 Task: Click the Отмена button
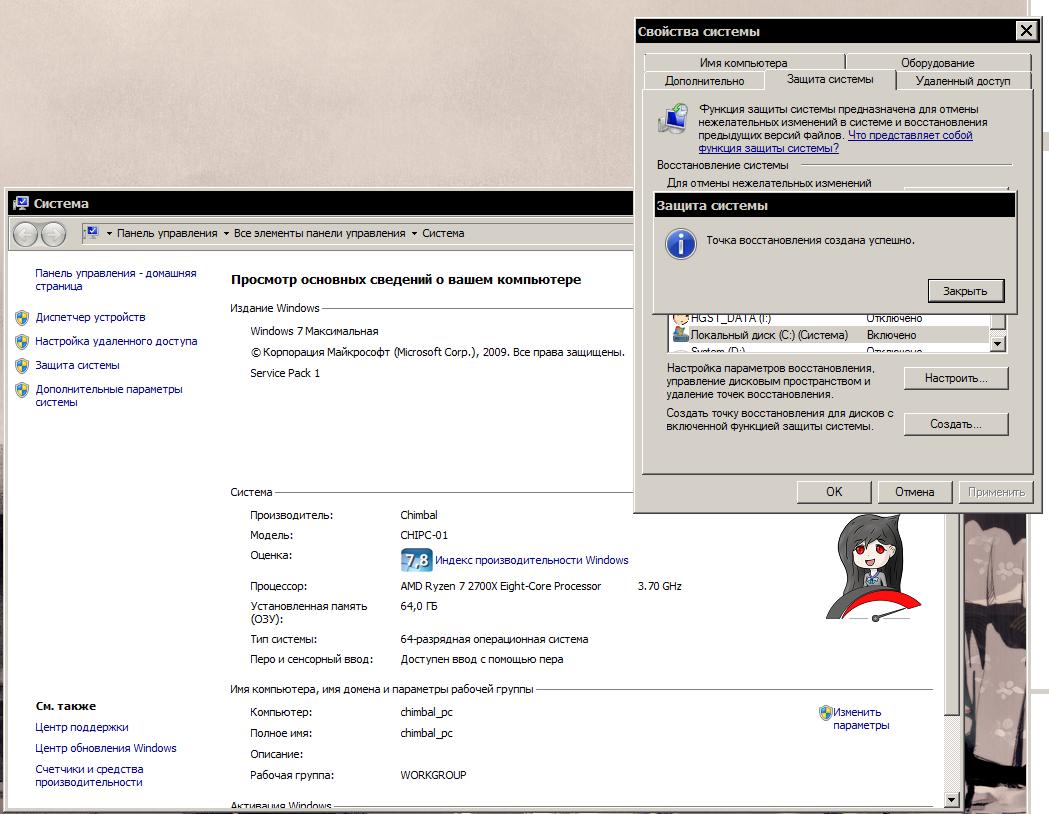tap(915, 492)
